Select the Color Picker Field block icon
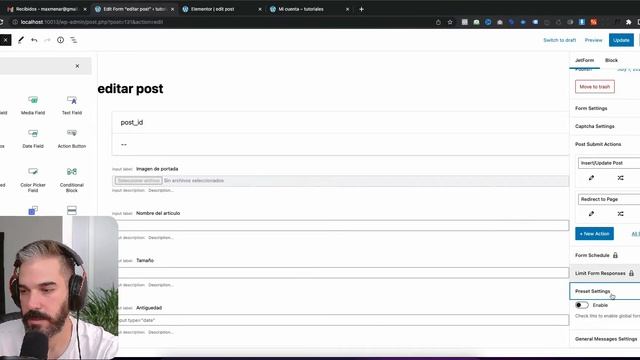The width and height of the screenshot is (640, 360). 33,171
